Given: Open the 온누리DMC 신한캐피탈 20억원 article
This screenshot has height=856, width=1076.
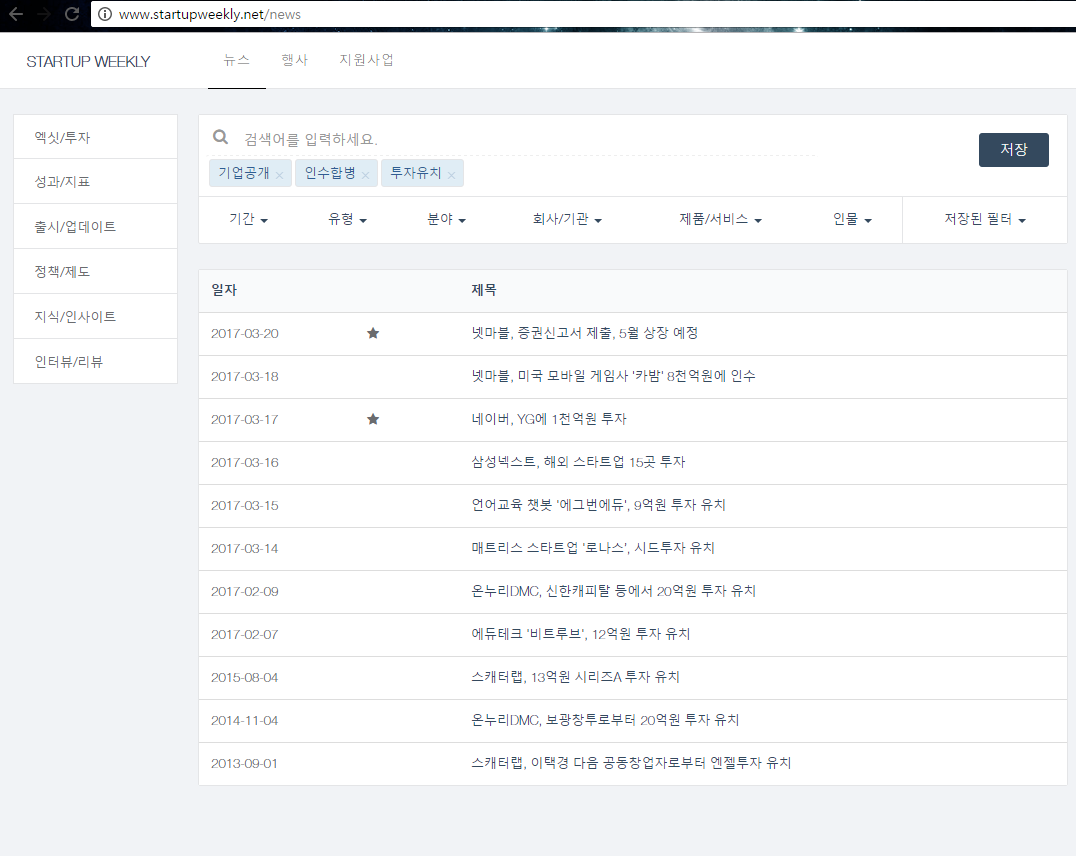Looking at the screenshot, I should [613, 591].
